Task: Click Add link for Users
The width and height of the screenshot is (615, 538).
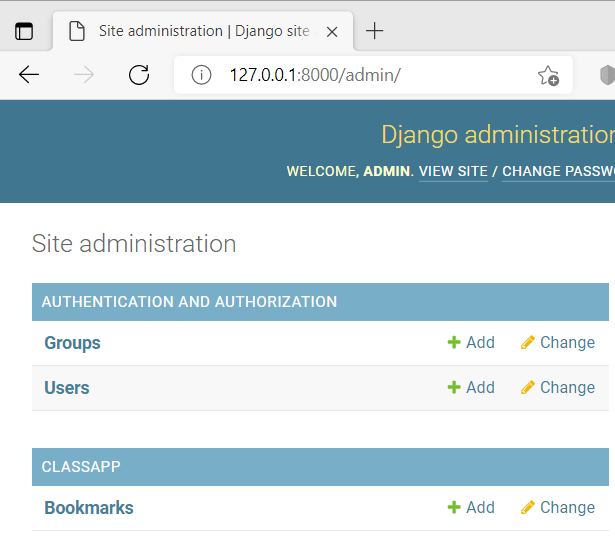Action: pos(480,387)
